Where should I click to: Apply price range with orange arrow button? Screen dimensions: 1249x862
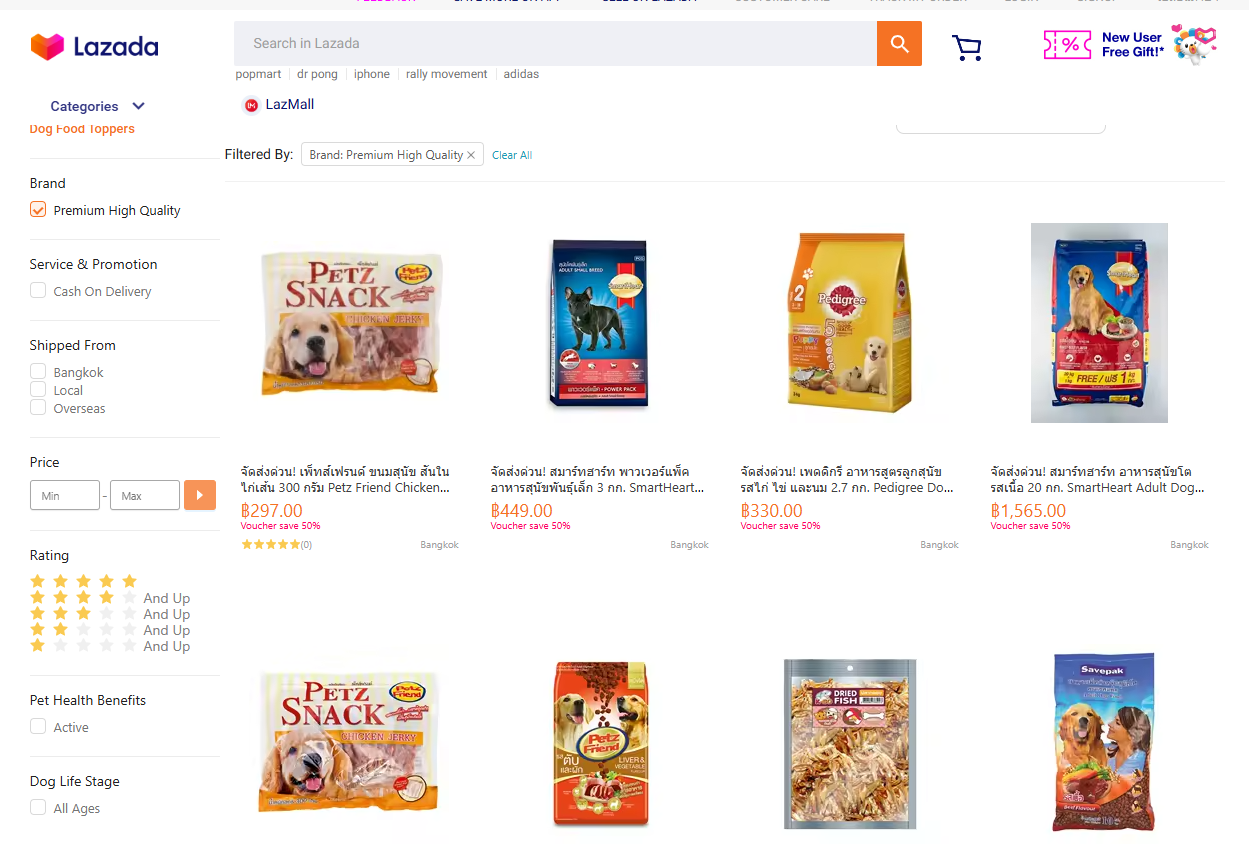(x=200, y=495)
